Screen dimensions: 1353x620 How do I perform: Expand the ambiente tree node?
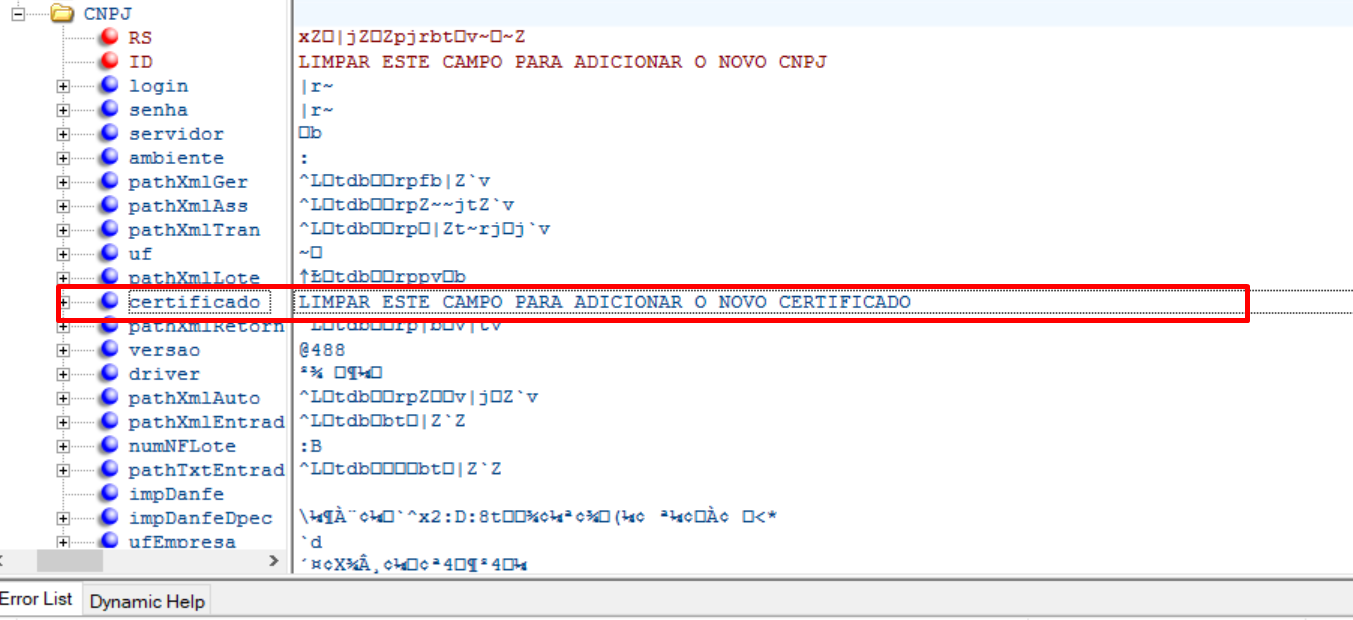tap(63, 158)
